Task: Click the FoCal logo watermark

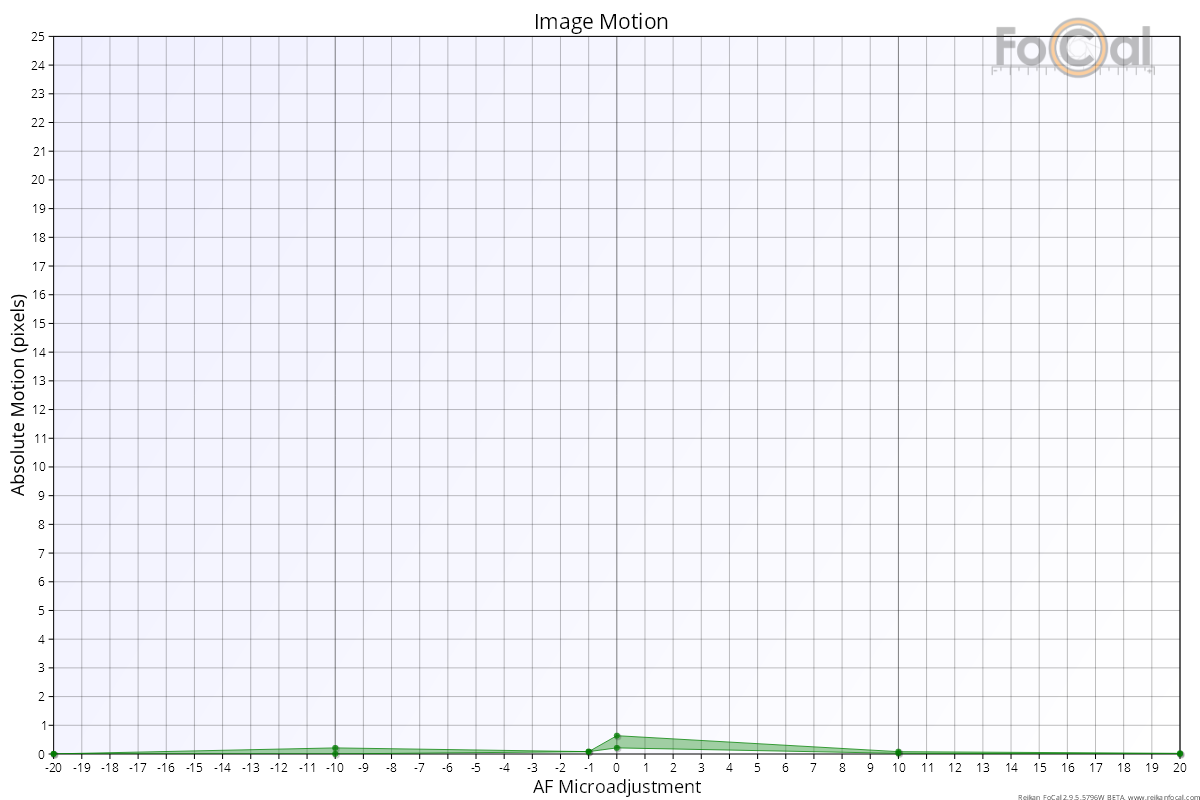Action: (1072, 48)
